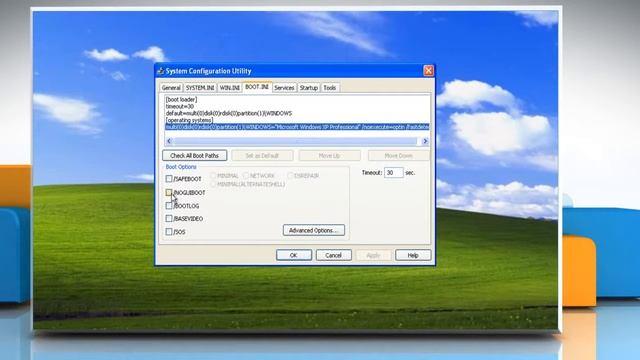
Task: Select the MINIMAL radio button
Action: [213, 176]
